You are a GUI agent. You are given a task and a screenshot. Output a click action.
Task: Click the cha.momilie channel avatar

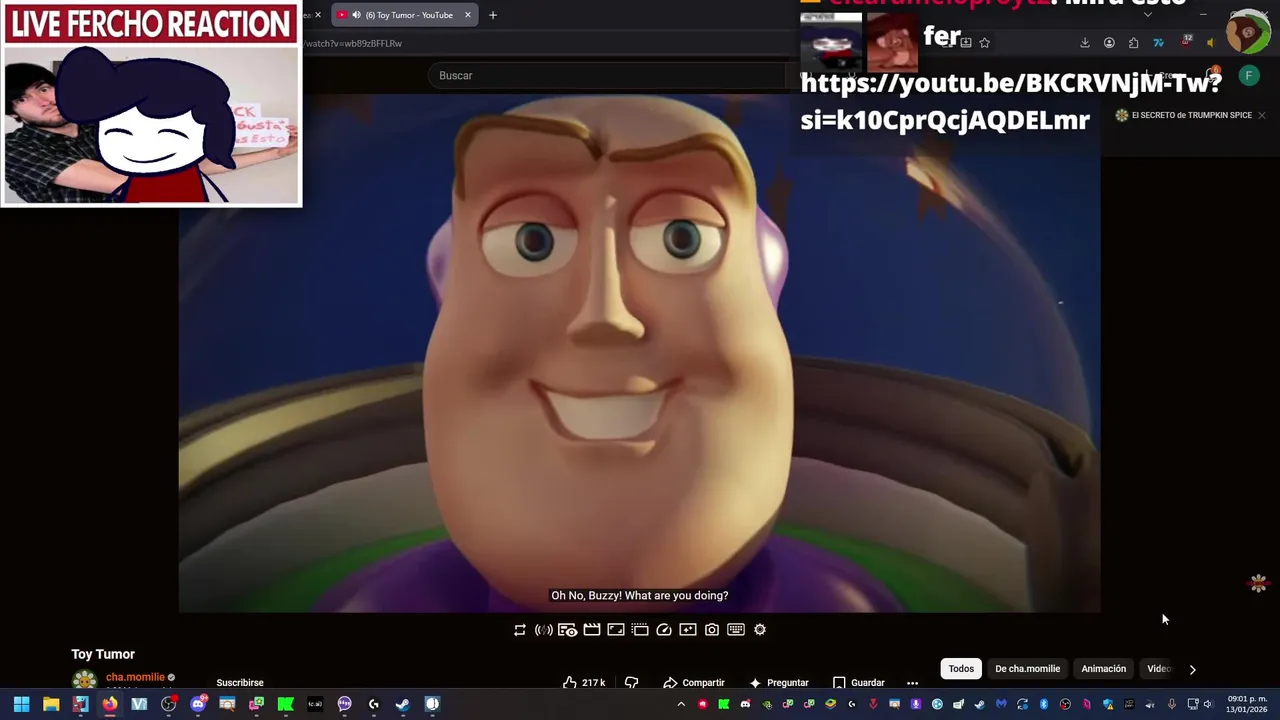(84, 681)
